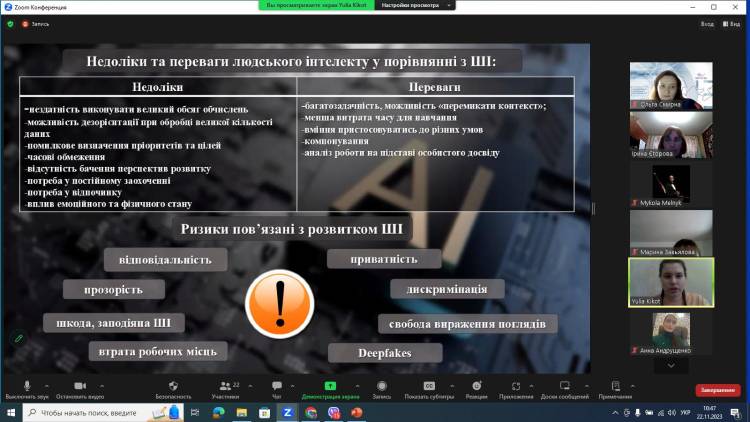Viewport: 750px width, 422px height.
Task: Open the Whiteboards toolbar item
Action: coord(565,386)
